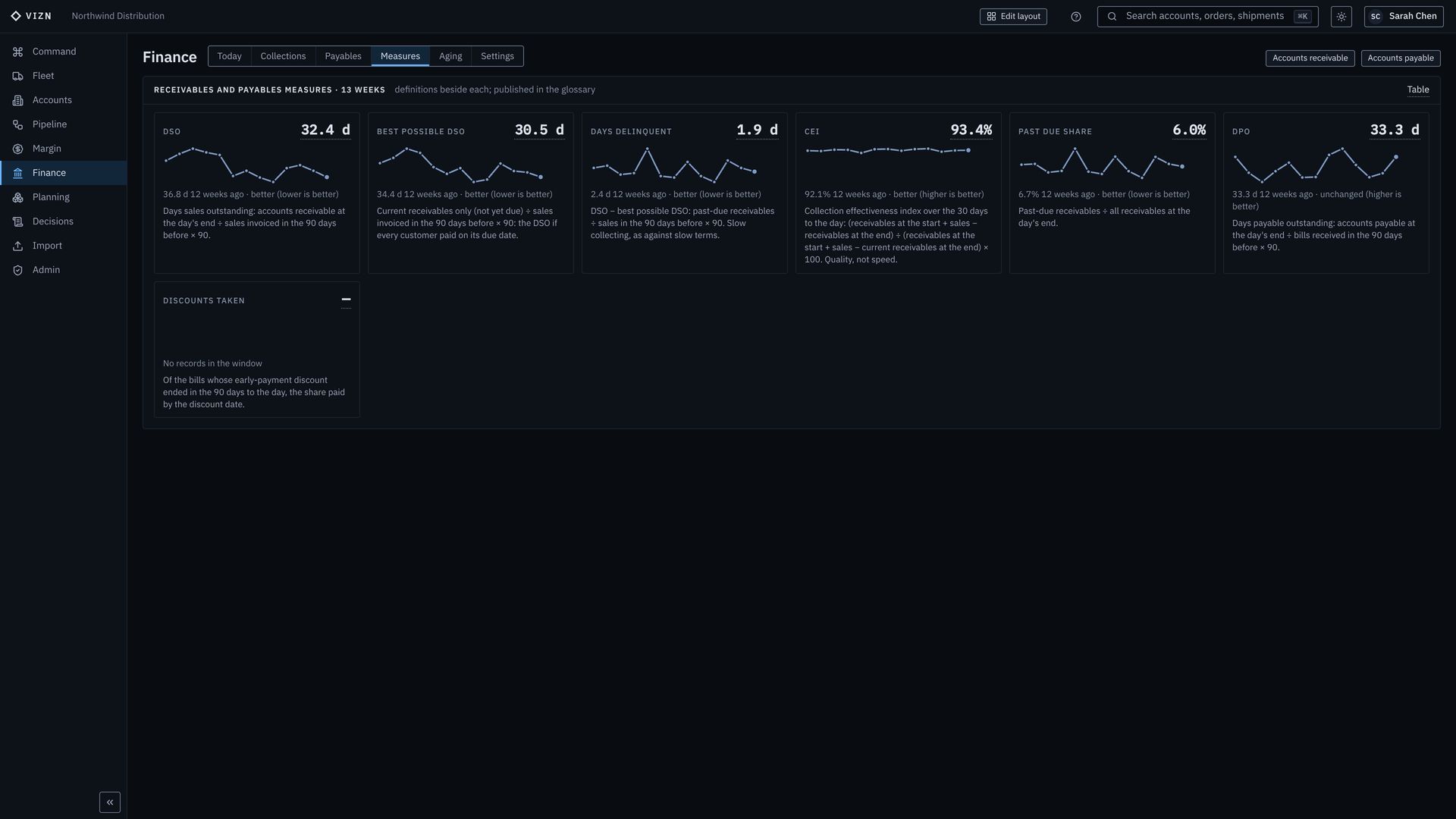Click the DPO sparkline chart
Screen dimensions: 1456x819
coord(1316,165)
